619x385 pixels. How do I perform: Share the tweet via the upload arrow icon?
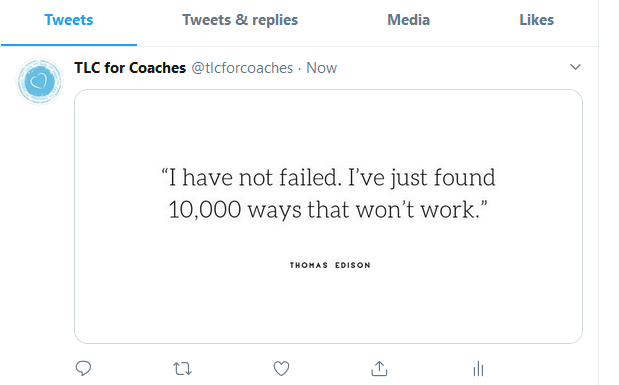[x=379, y=368]
